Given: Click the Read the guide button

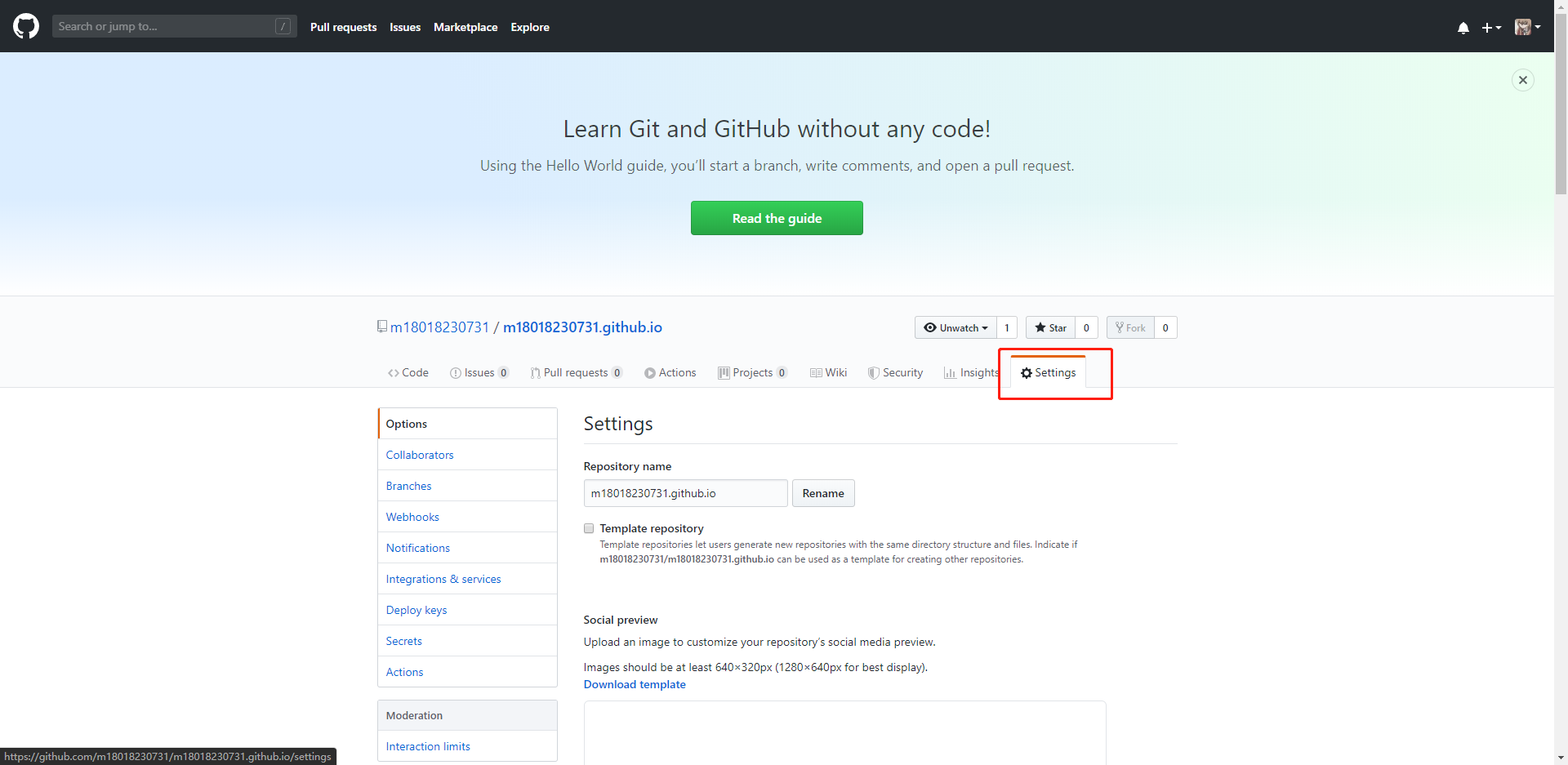Looking at the screenshot, I should pyautogui.click(x=777, y=218).
